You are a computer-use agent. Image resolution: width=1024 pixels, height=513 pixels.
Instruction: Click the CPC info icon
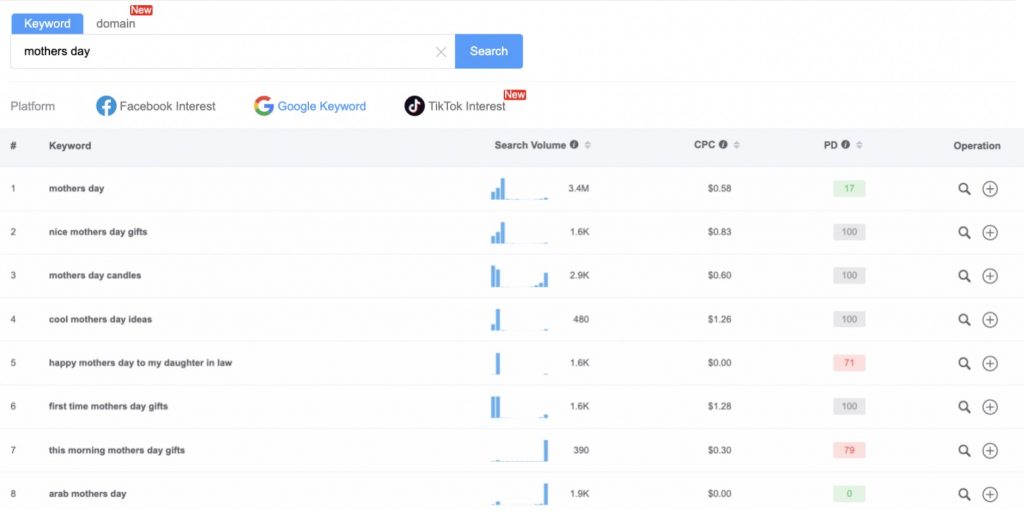(723, 145)
